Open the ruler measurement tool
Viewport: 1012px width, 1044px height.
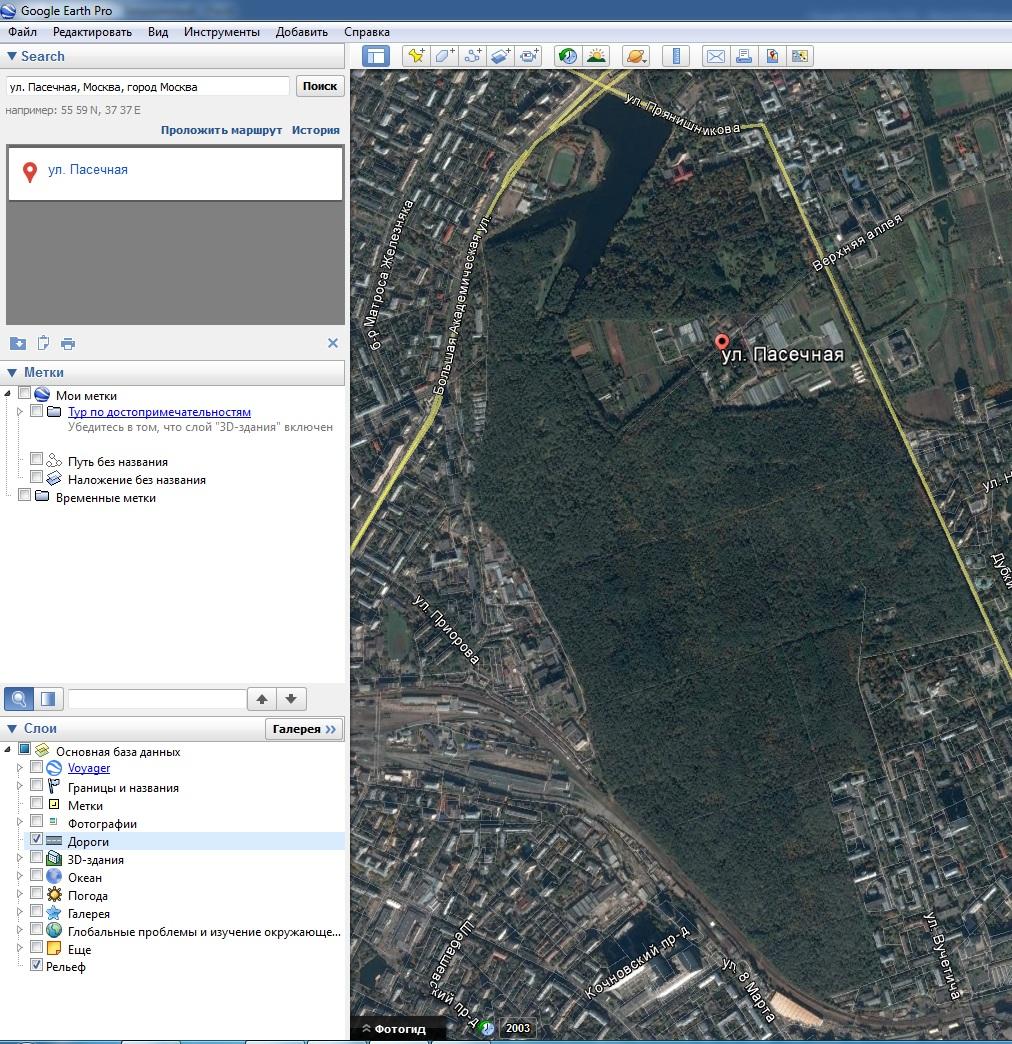(677, 57)
